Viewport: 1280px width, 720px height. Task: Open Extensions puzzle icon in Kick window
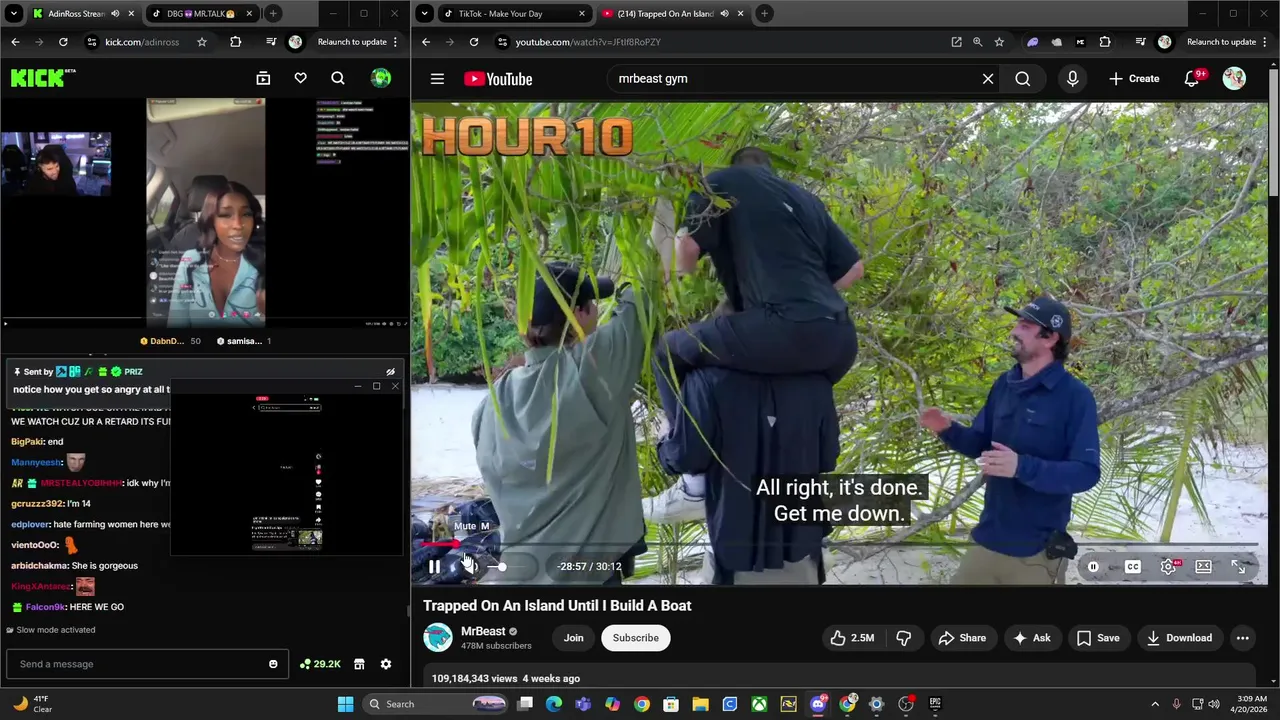[x=235, y=42]
